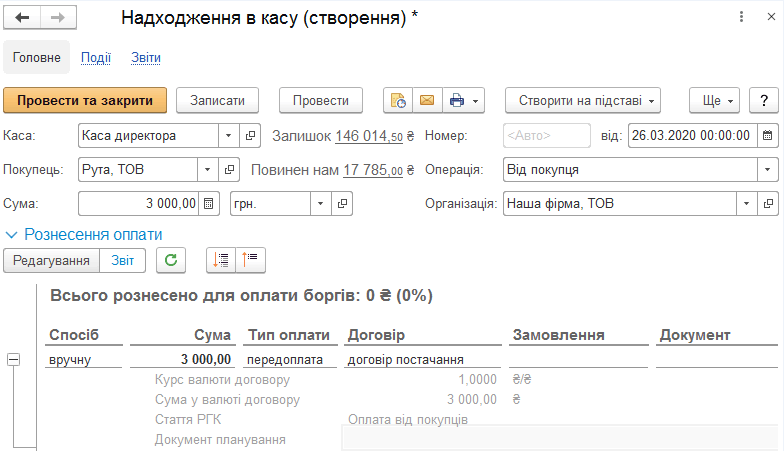Open the Ще menu
784x451 pixels.
(x=714, y=100)
